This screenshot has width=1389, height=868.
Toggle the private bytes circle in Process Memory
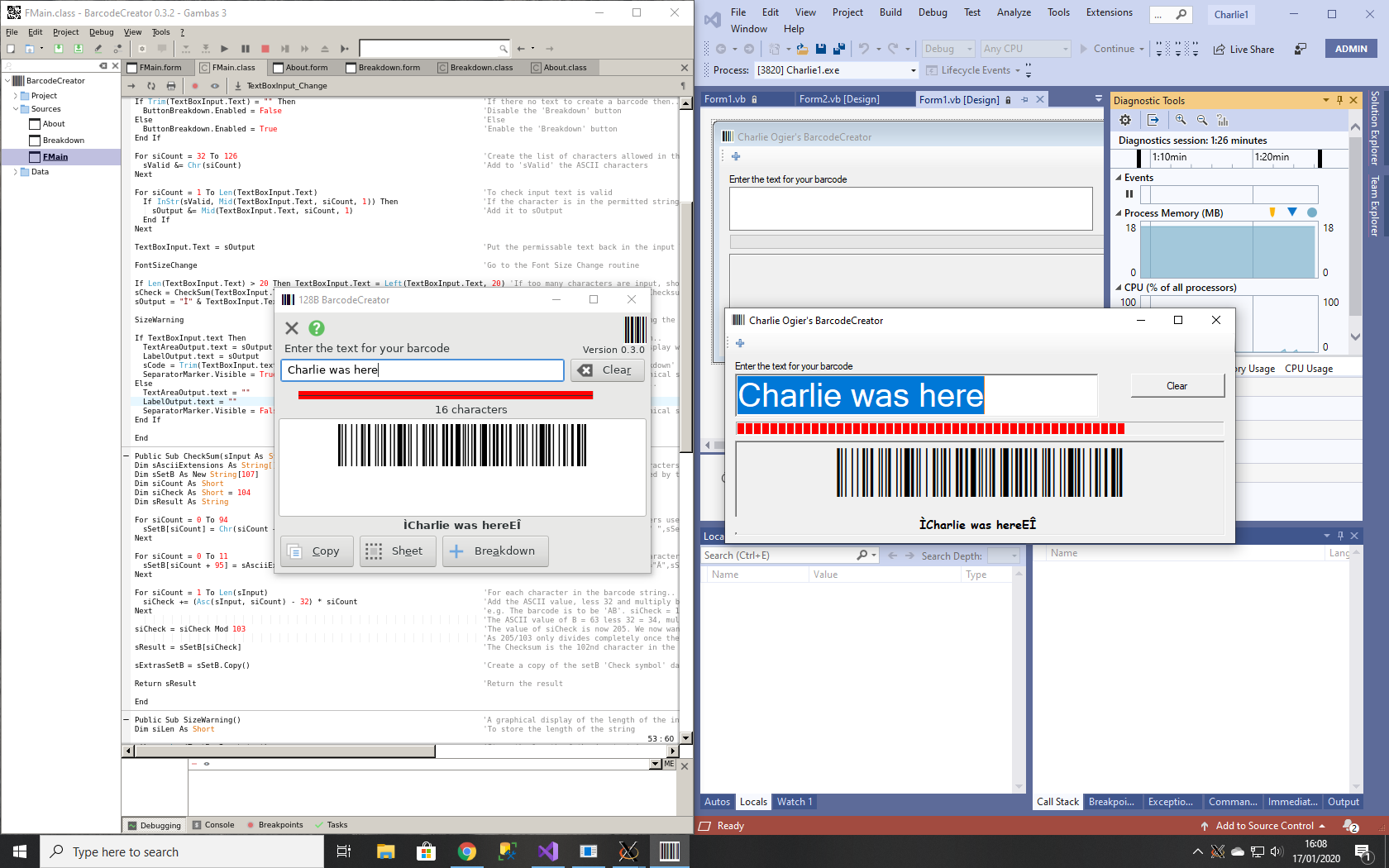click(x=1312, y=212)
